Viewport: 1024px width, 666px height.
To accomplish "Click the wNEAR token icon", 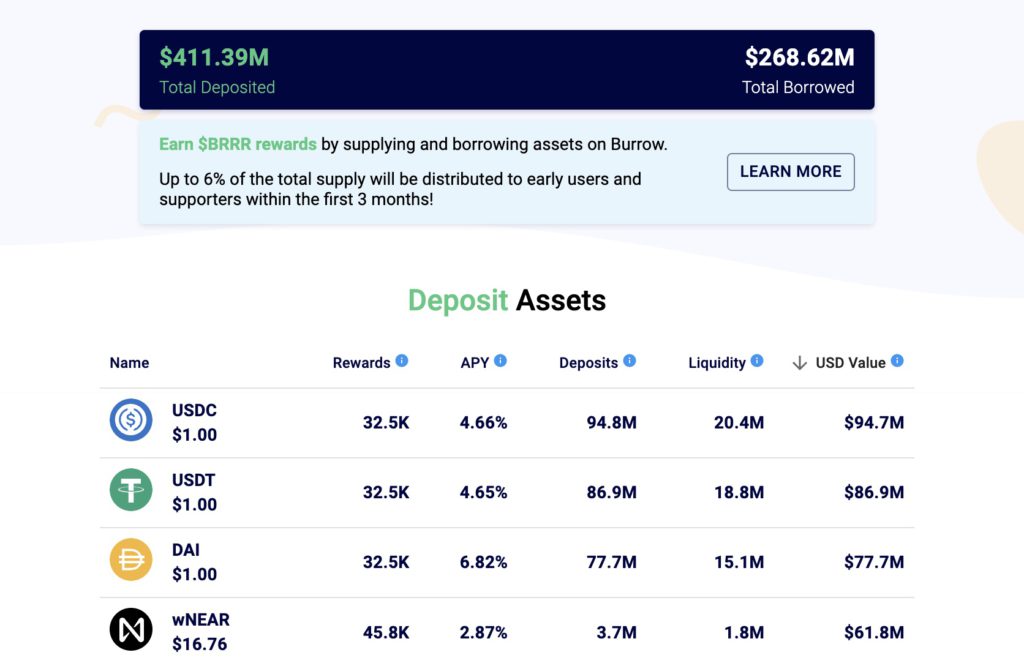I will [131, 629].
